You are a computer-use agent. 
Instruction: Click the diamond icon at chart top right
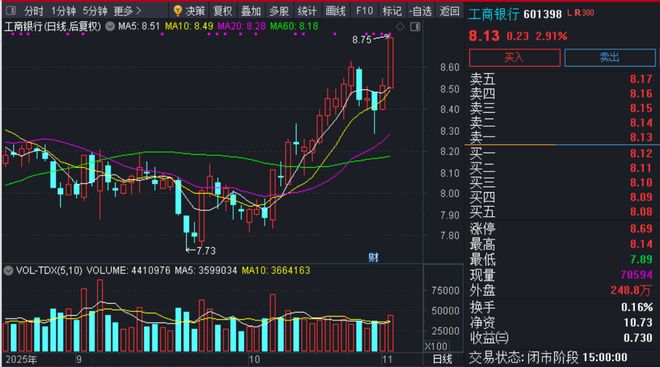(x=400, y=27)
